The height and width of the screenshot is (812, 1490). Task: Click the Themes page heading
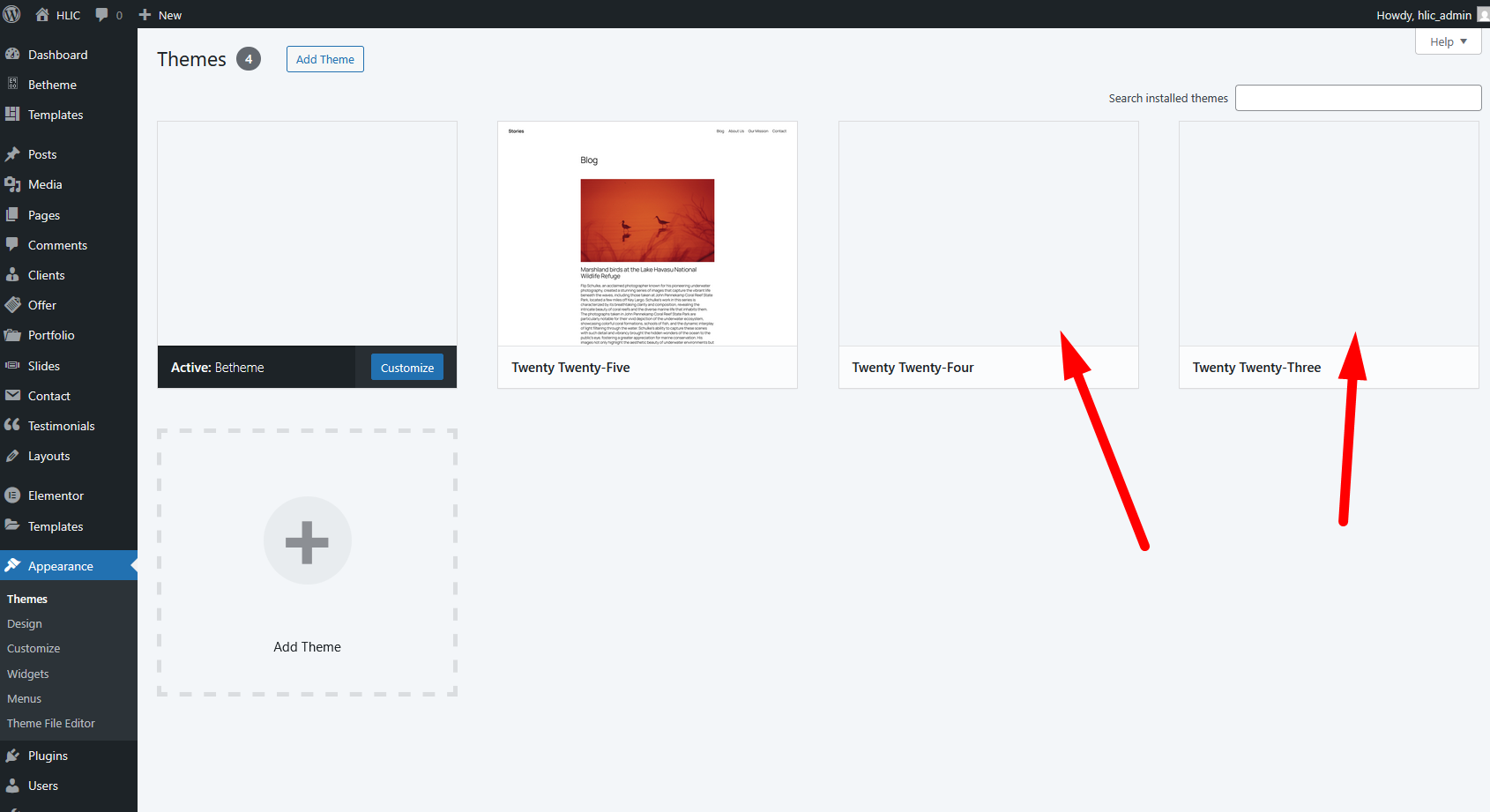click(x=191, y=59)
